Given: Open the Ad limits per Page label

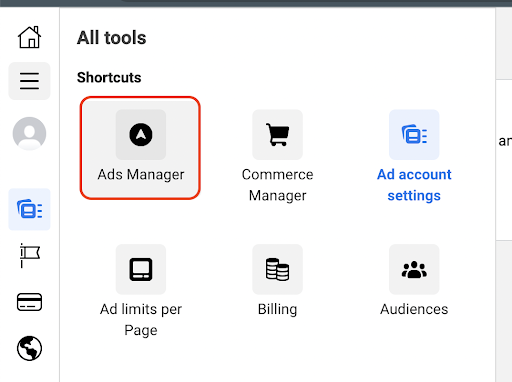Looking at the screenshot, I should coord(141,320).
